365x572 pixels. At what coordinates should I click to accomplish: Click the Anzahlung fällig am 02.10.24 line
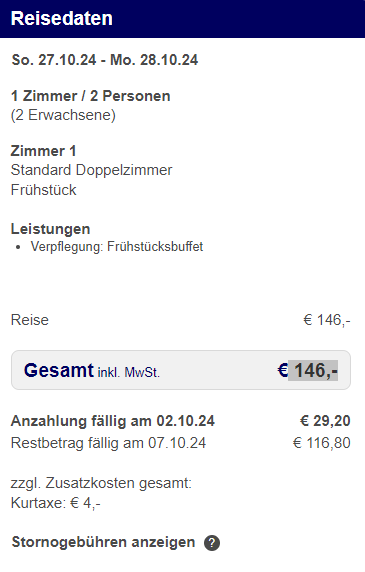pos(113,421)
